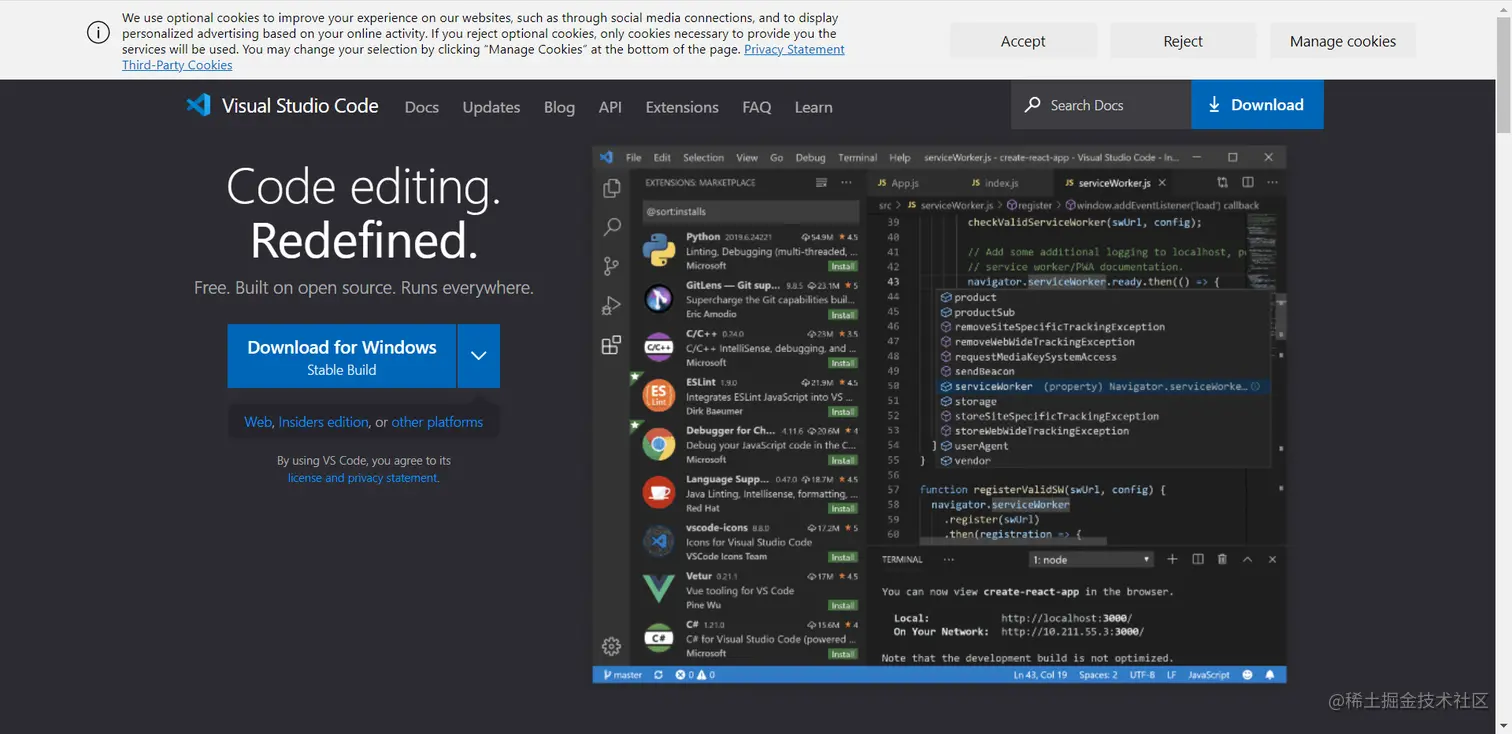The image size is (1512, 734).
Task: Follow the other platforms link
Action: [437, 422]
